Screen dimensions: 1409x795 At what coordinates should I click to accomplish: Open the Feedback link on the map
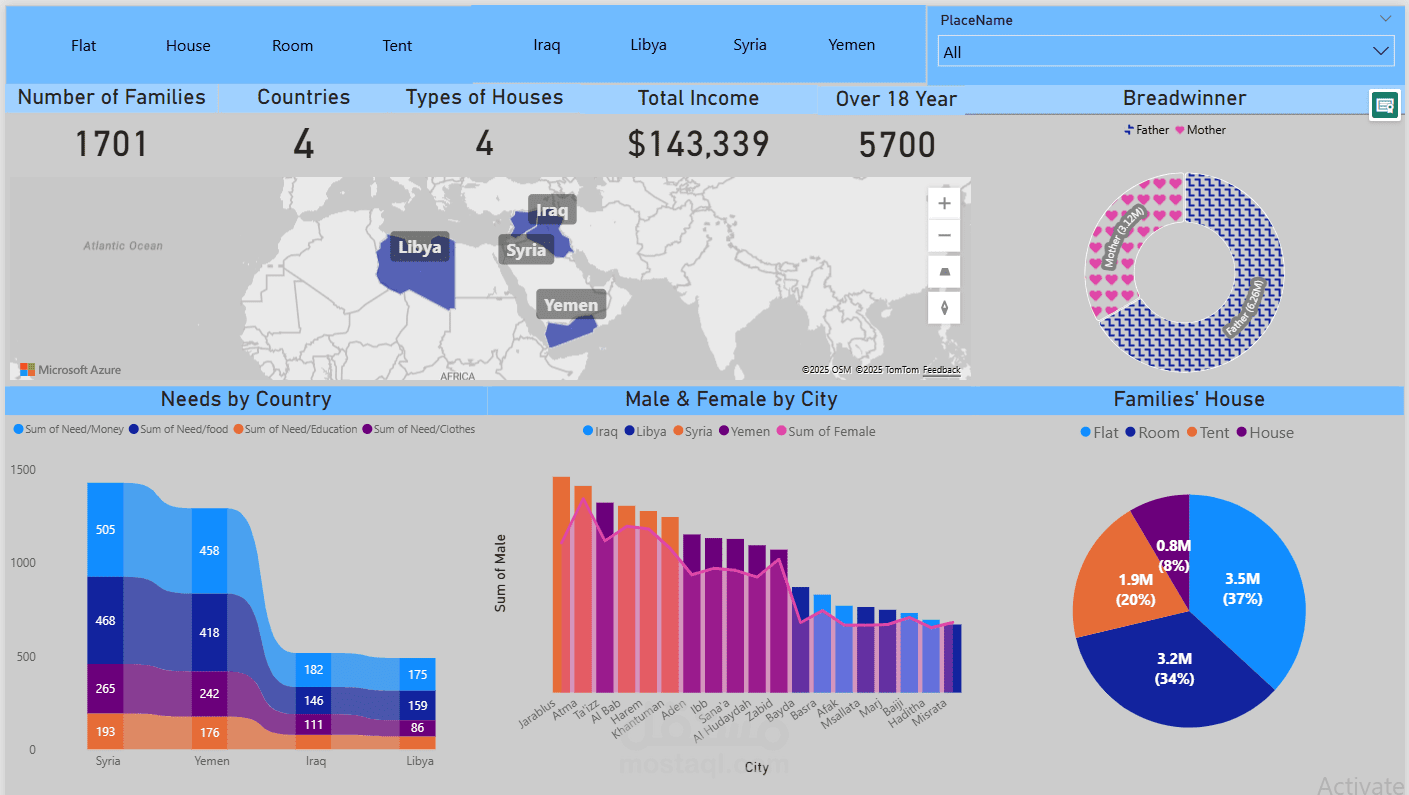pyautogui.click(x=941, y=370)
